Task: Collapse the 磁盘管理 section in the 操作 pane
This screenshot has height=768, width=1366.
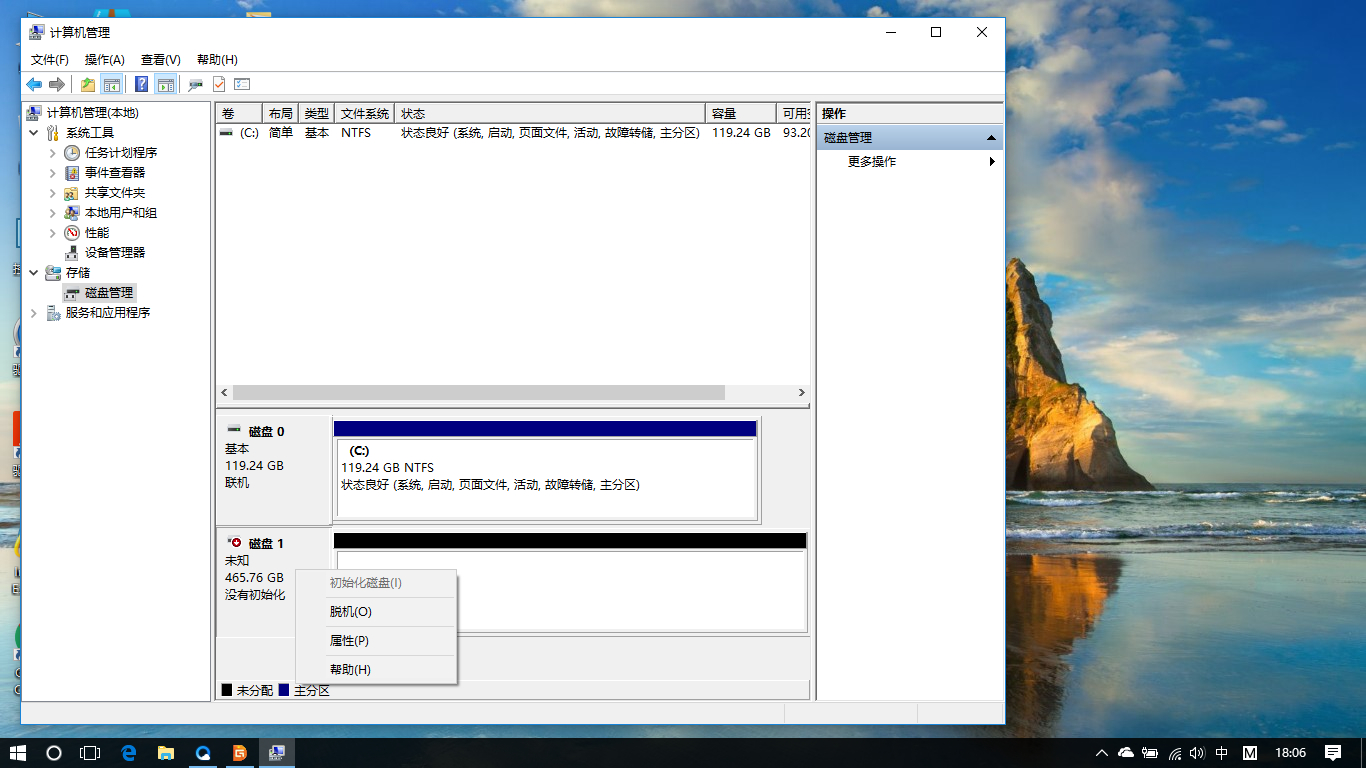Action: tap(991, 138)
